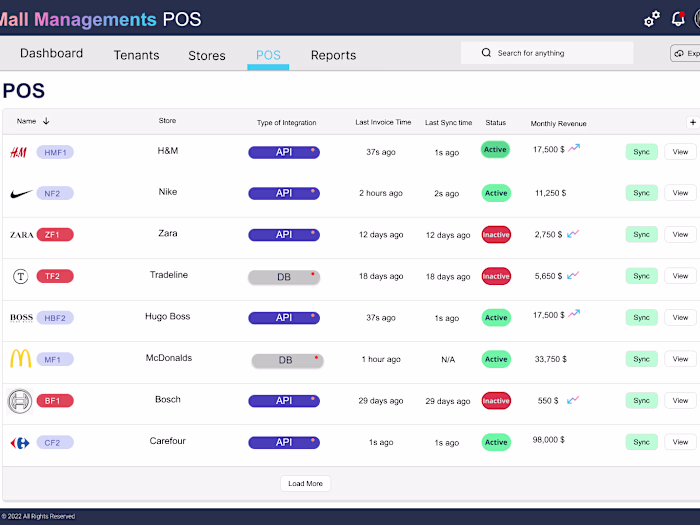The height and width of the screenshot is (525, 700).
Task: Click the McDonalds logo icon
Action: click(20, 359)
